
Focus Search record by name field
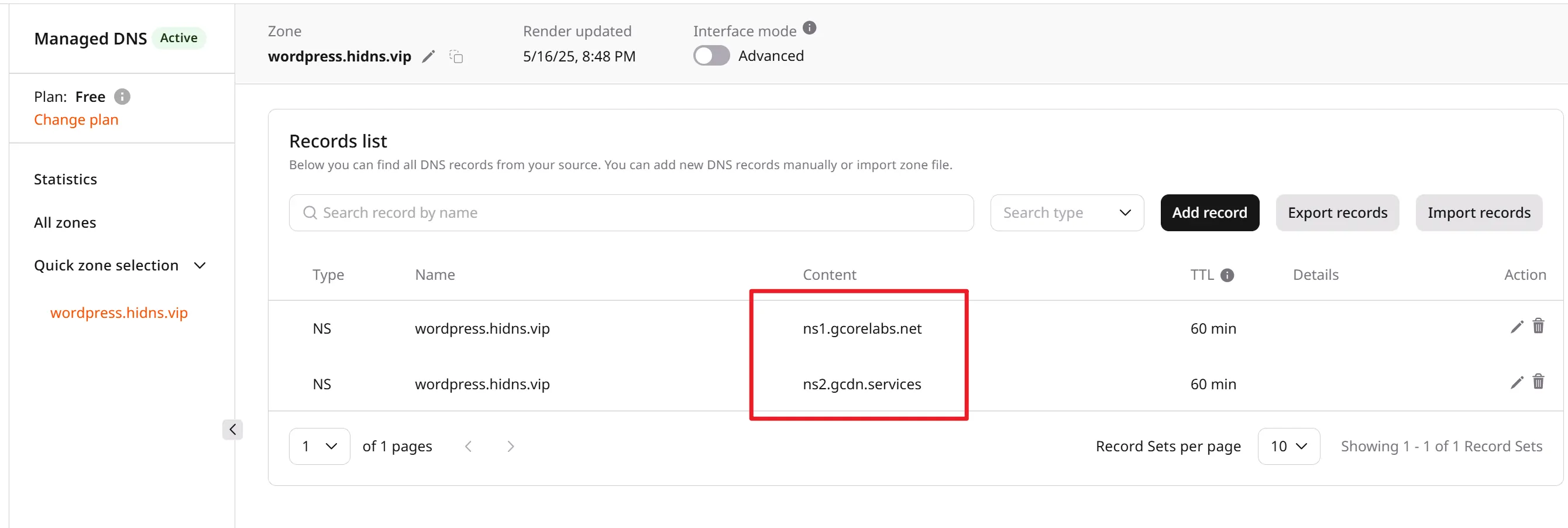(631, 213)
